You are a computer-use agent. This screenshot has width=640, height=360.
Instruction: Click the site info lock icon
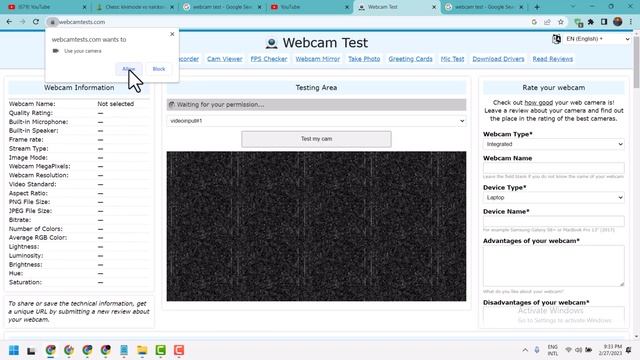[x=52, y=22]
